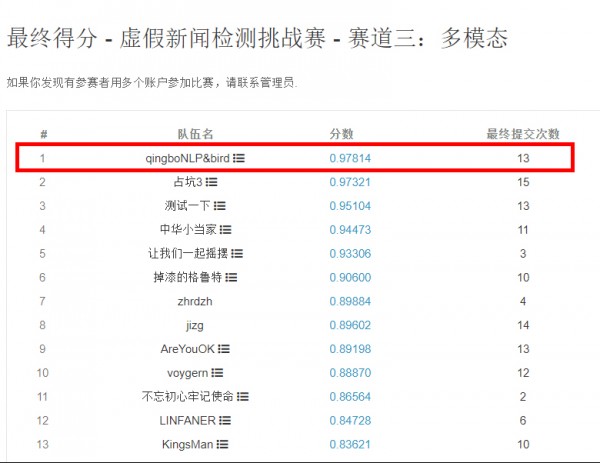Open score link 0.86564
This screenshot has width=600, height=463.
click(350, 397)
